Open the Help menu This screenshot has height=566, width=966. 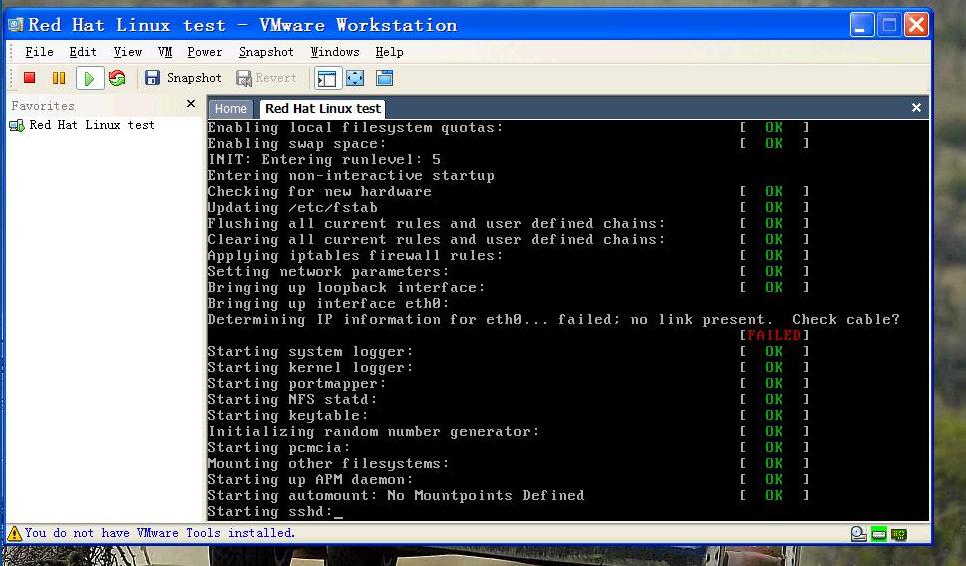point(389,52)
